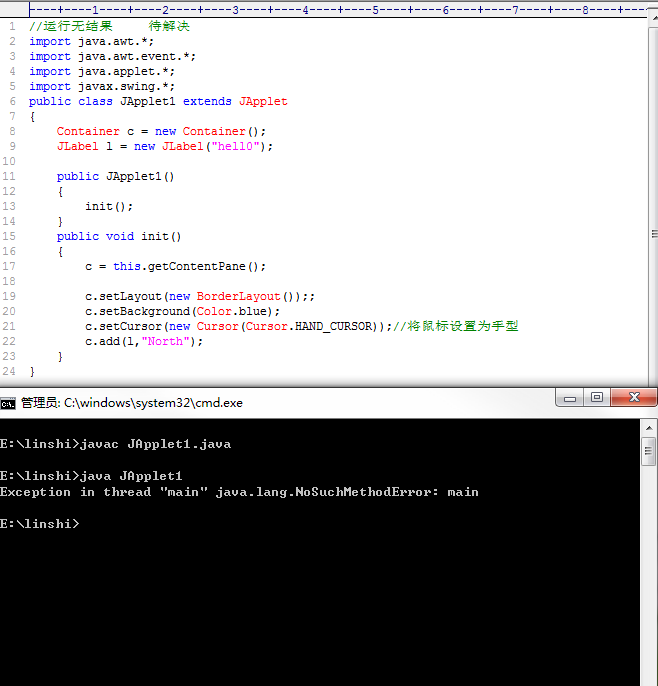Click 'javac JApplet1.java' command in cmd

click(155, 444)
